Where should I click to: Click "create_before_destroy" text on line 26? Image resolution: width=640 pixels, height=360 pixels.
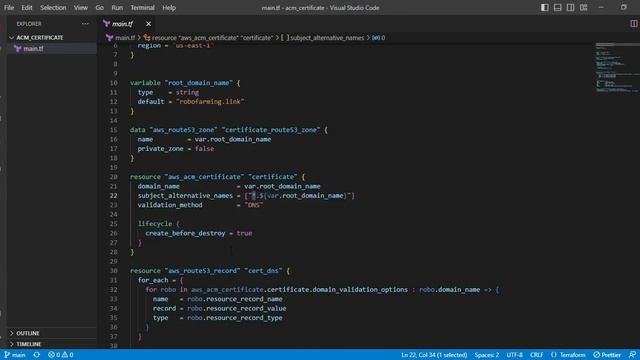185,233
